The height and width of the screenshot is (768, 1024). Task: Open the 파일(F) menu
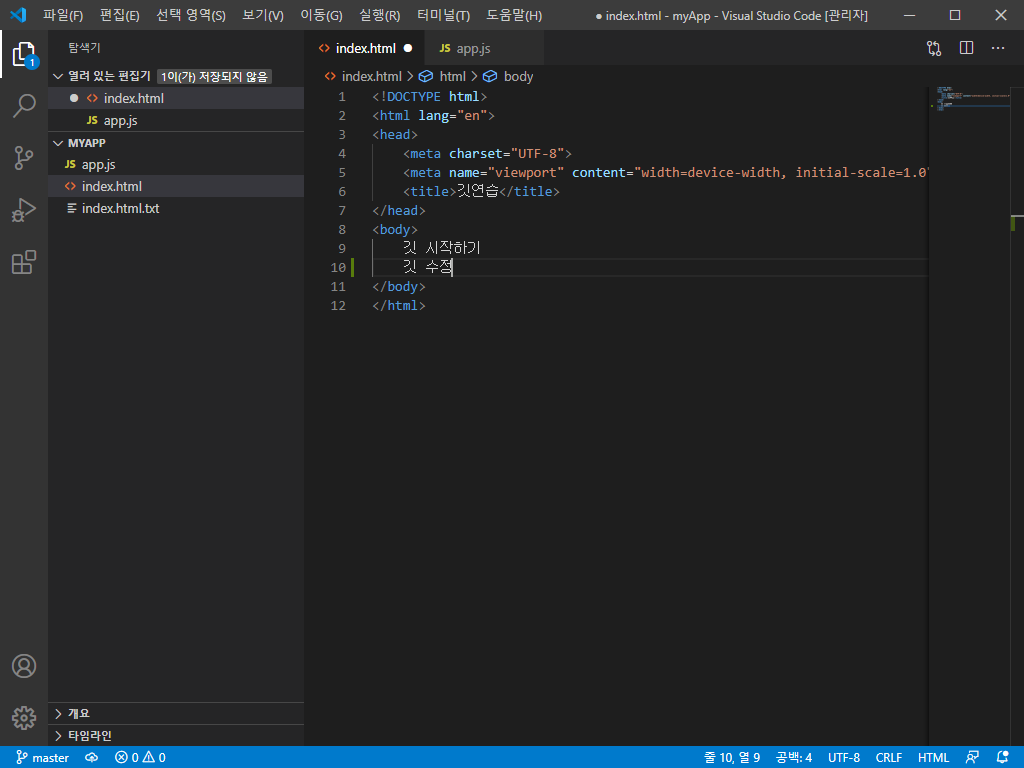pos(63,15)
